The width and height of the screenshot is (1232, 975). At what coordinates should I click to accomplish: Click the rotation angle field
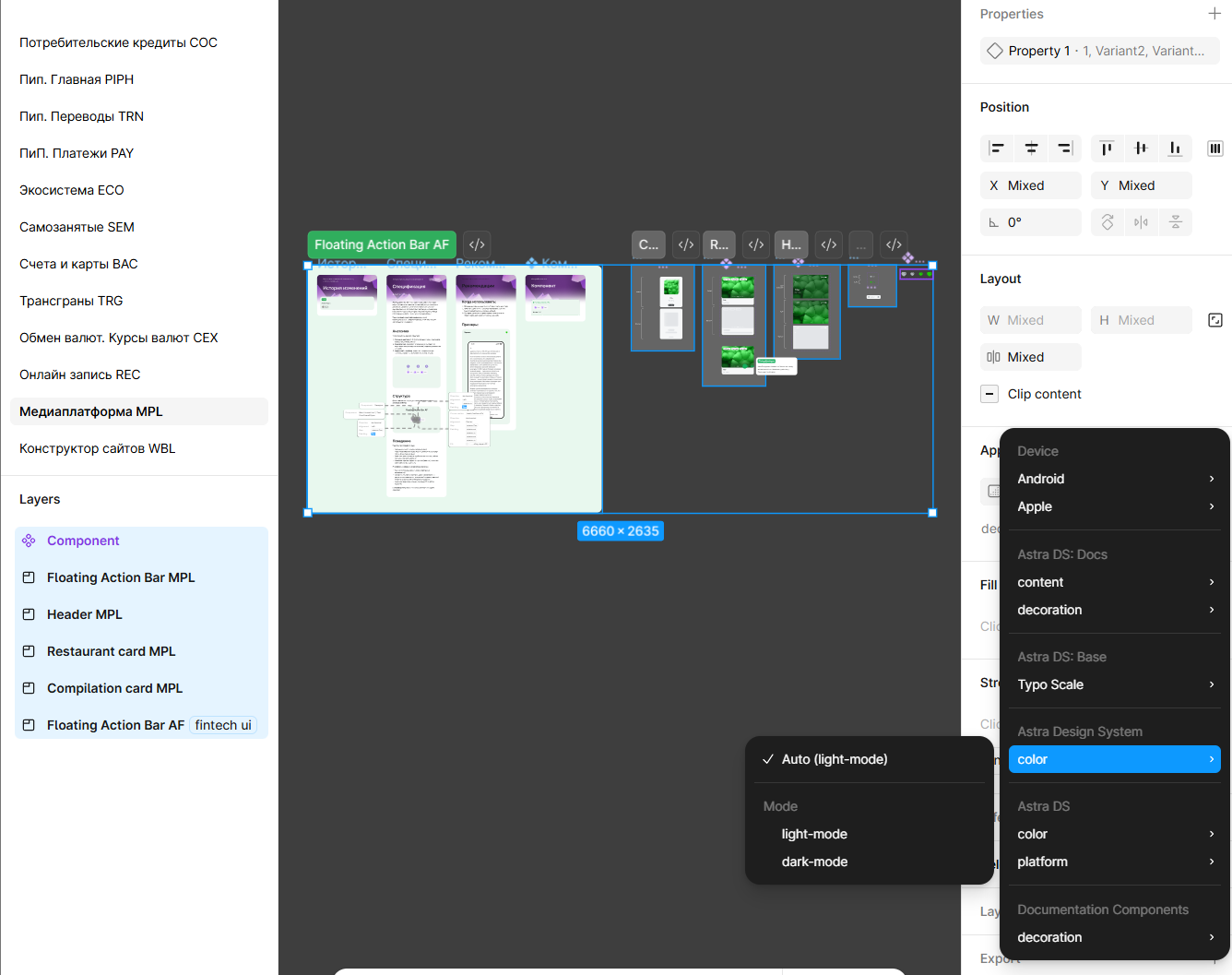(1031, 222)
